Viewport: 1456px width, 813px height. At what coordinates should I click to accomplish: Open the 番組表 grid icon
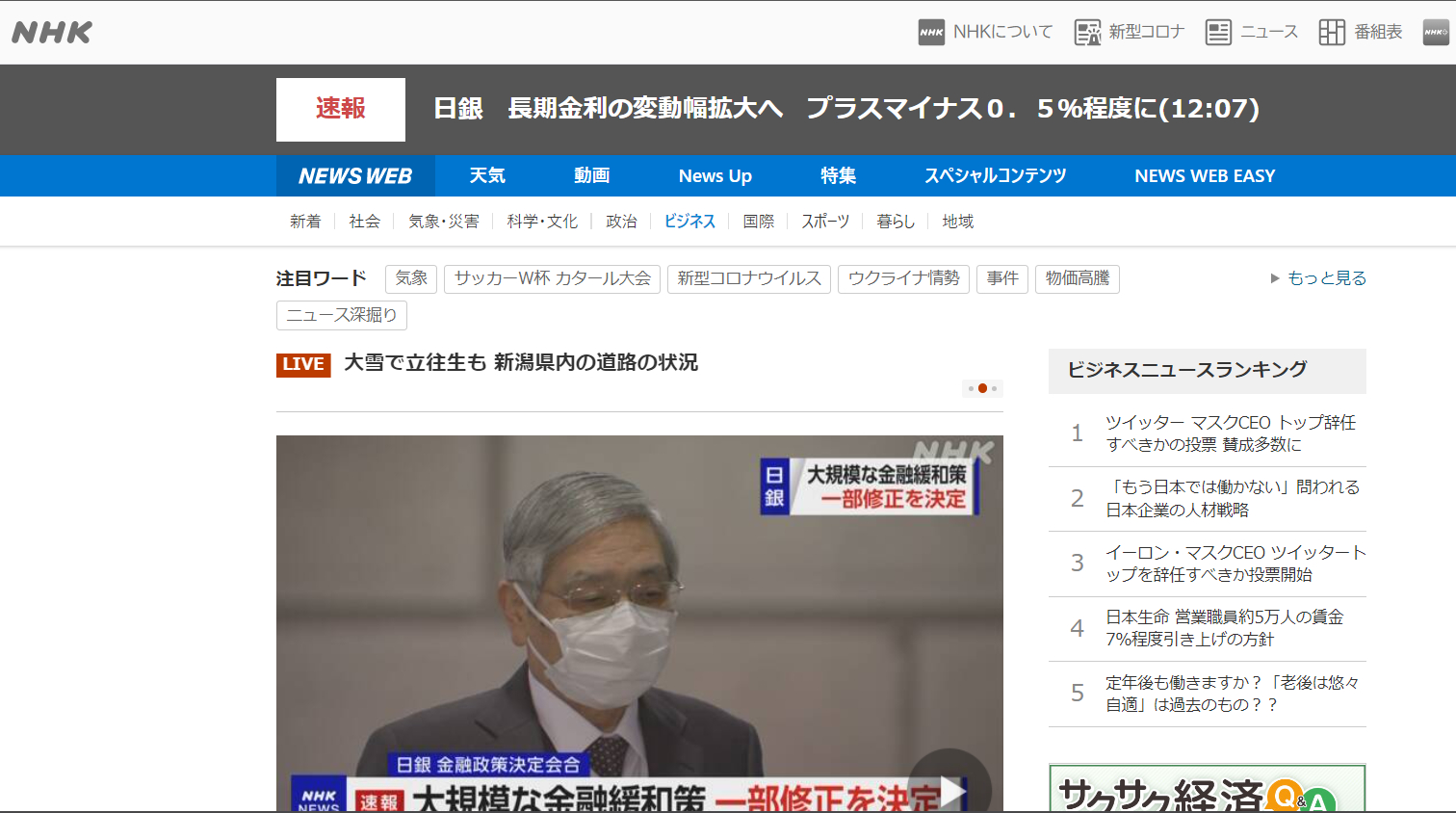click(1333, 31)
